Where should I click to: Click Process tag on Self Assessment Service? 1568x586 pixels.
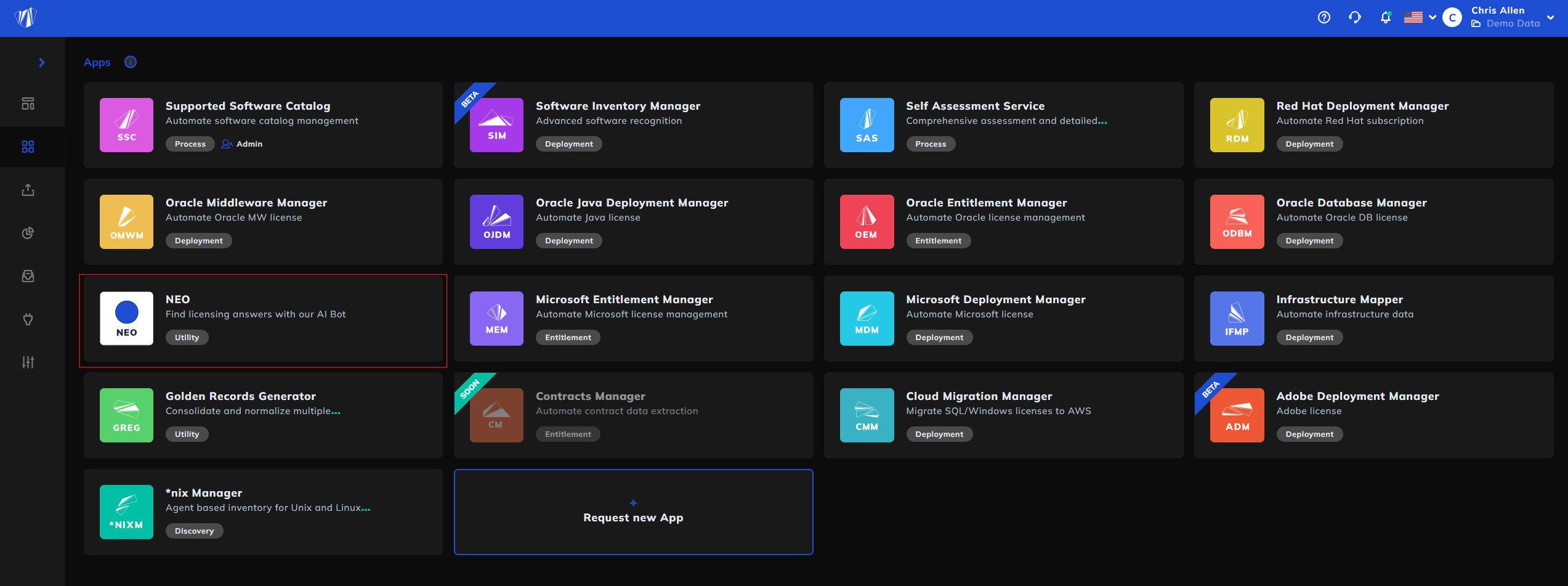[x=930, y=144]
